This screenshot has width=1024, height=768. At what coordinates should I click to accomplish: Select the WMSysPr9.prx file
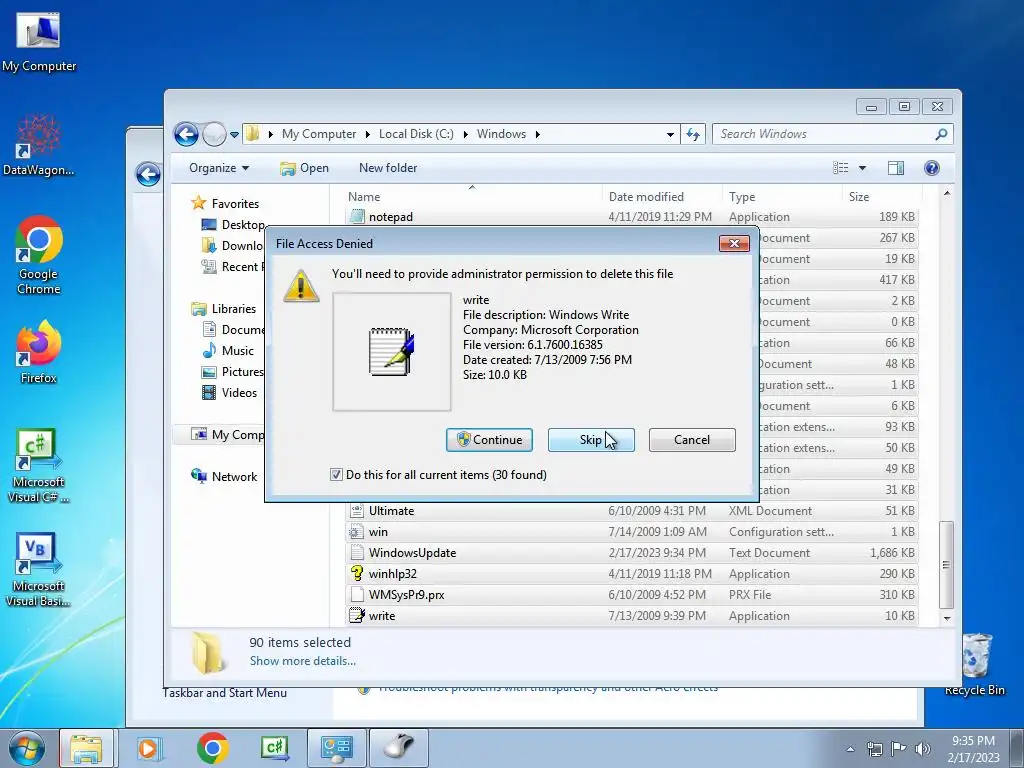pos(632,595)
